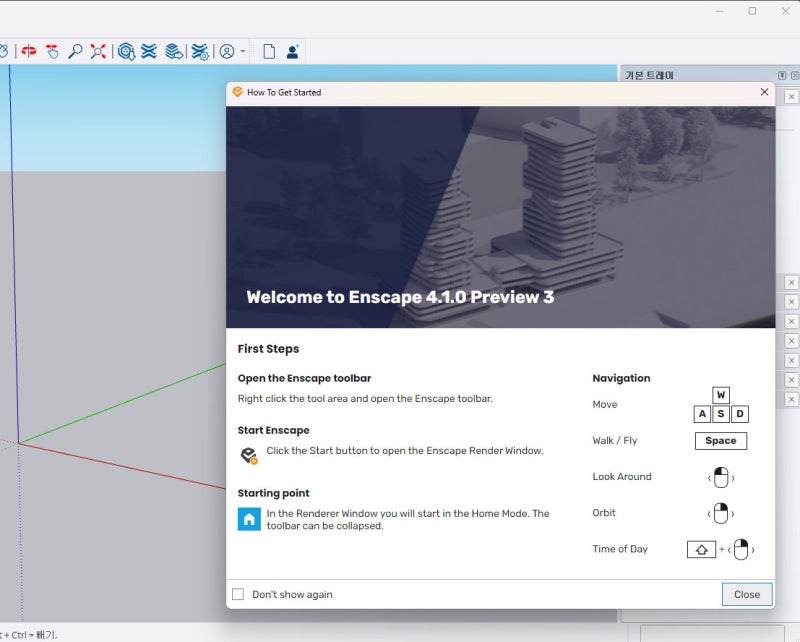
Task: Open the 3D Warehouse download icon
Action: click(126, 52)
